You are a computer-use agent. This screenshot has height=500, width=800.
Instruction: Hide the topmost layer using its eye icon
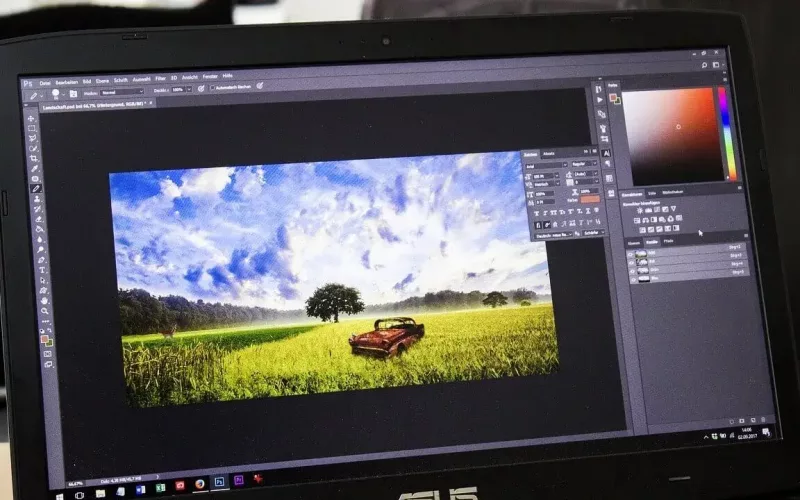click(631, 254)
